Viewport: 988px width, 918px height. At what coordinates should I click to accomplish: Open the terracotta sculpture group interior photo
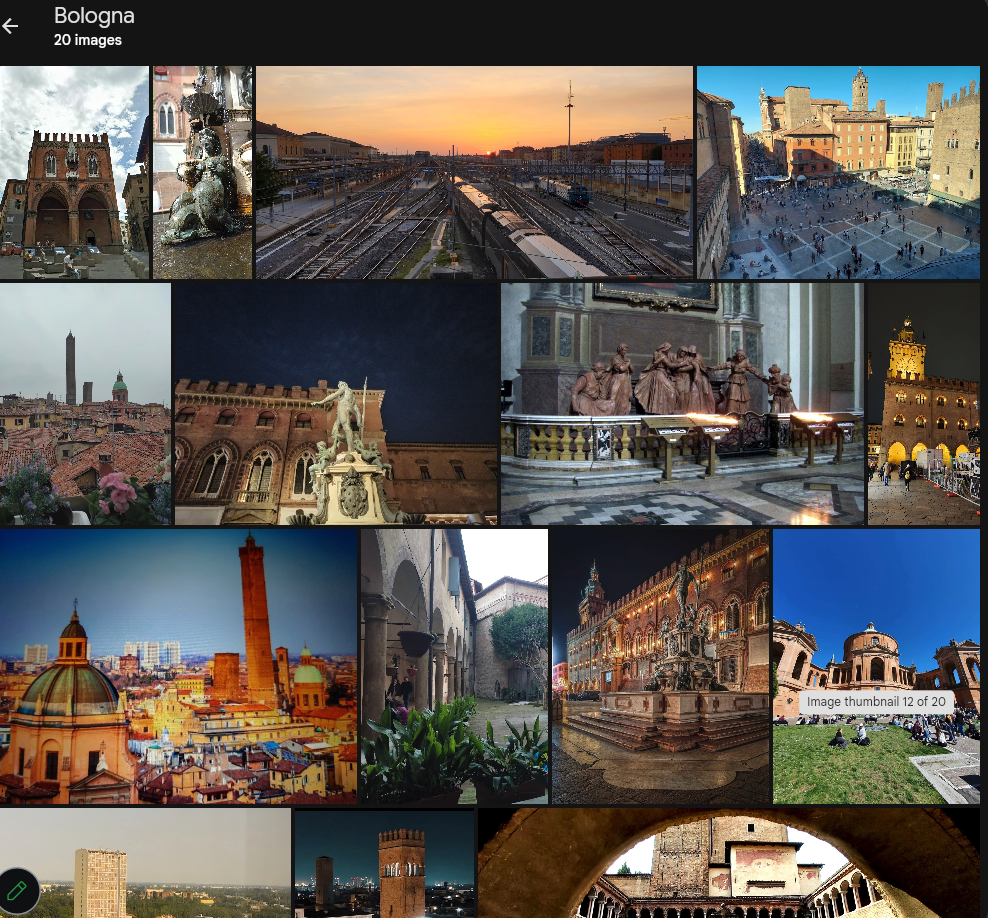682,404
